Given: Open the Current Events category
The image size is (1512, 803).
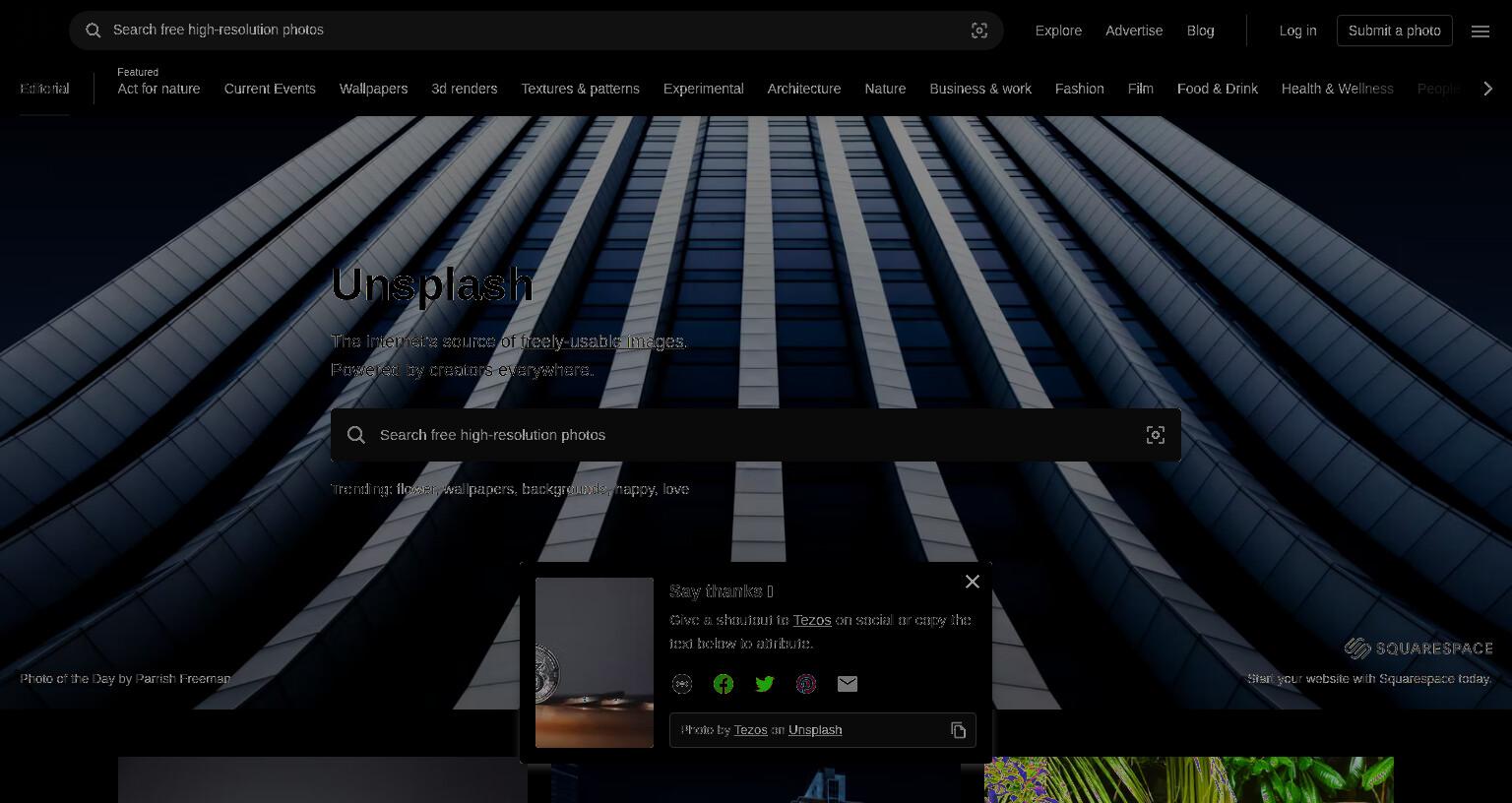Looking at the screenshot, I should 270,89.
